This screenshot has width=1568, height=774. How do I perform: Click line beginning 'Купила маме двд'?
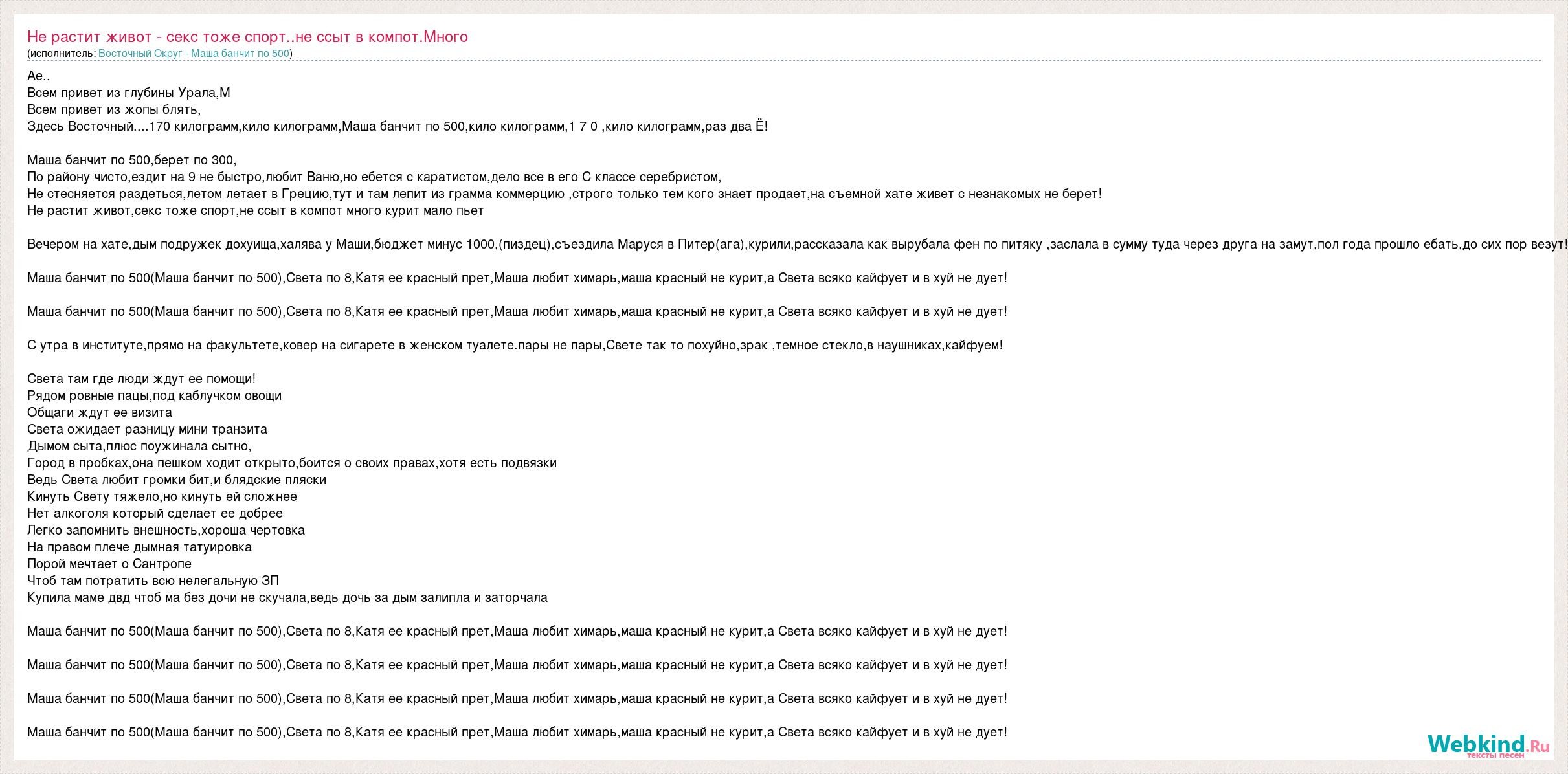[287, 597]
